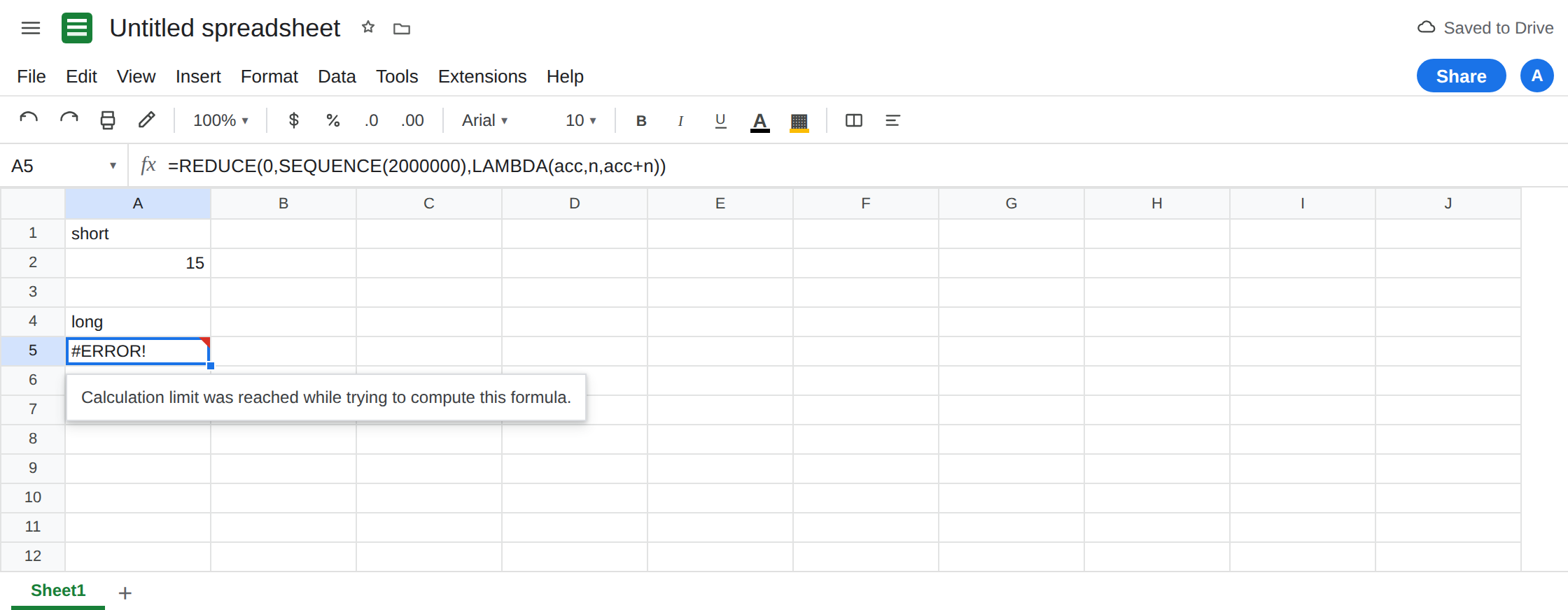Image resolution: width=1568 pixels, height=610 pixels.
Task: Add a new sheet
Action: 125,593
